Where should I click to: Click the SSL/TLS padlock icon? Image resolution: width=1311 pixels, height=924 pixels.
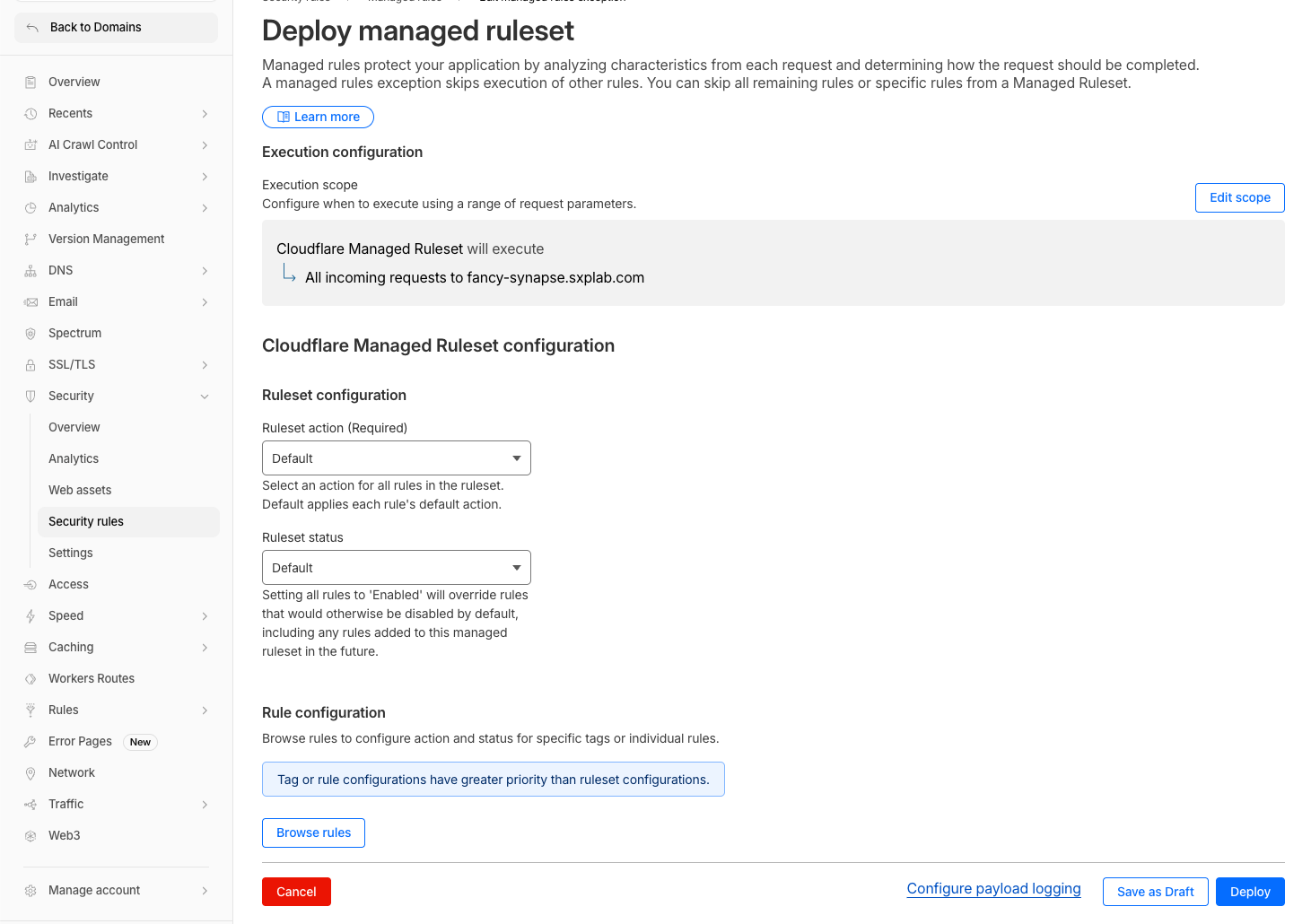(31, 364)
